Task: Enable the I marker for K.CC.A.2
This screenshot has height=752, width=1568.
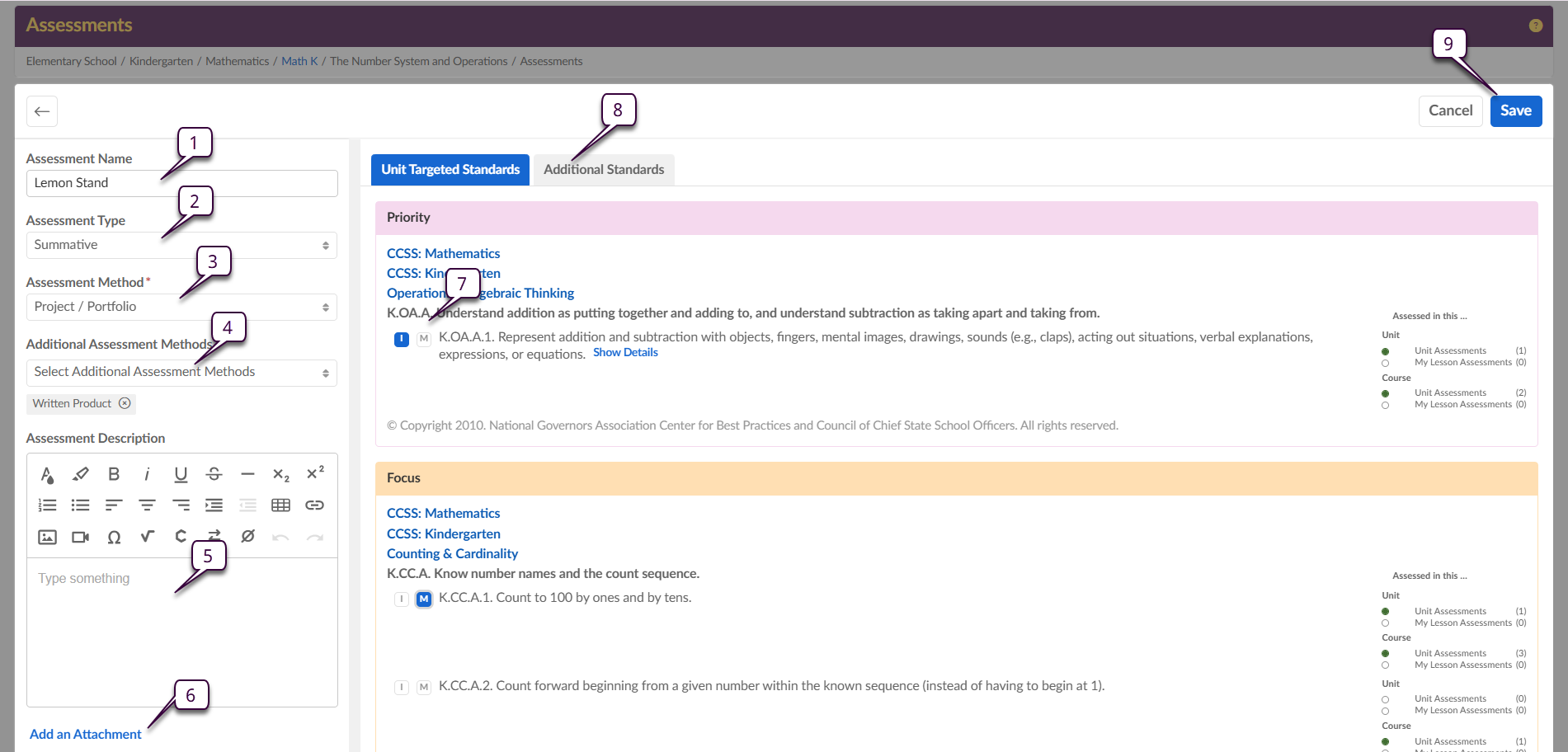Action: pos(402,688)
